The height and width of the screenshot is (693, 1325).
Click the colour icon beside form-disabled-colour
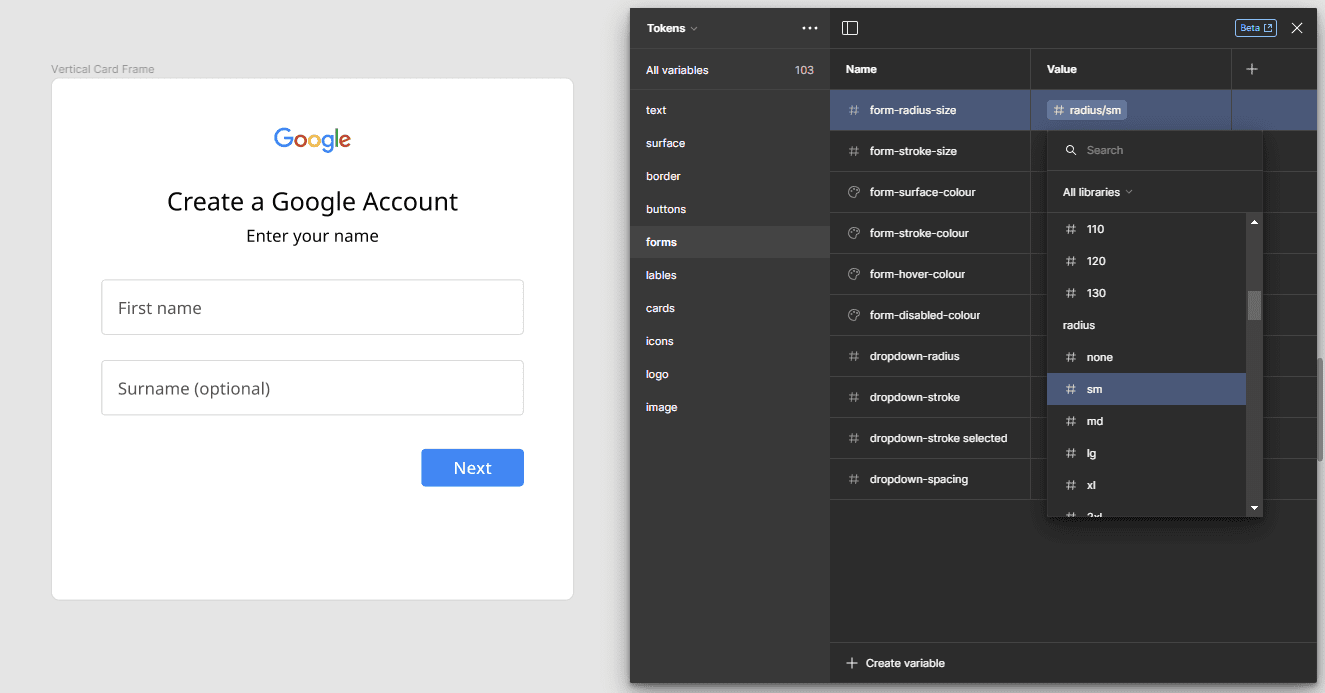(852, 315)
